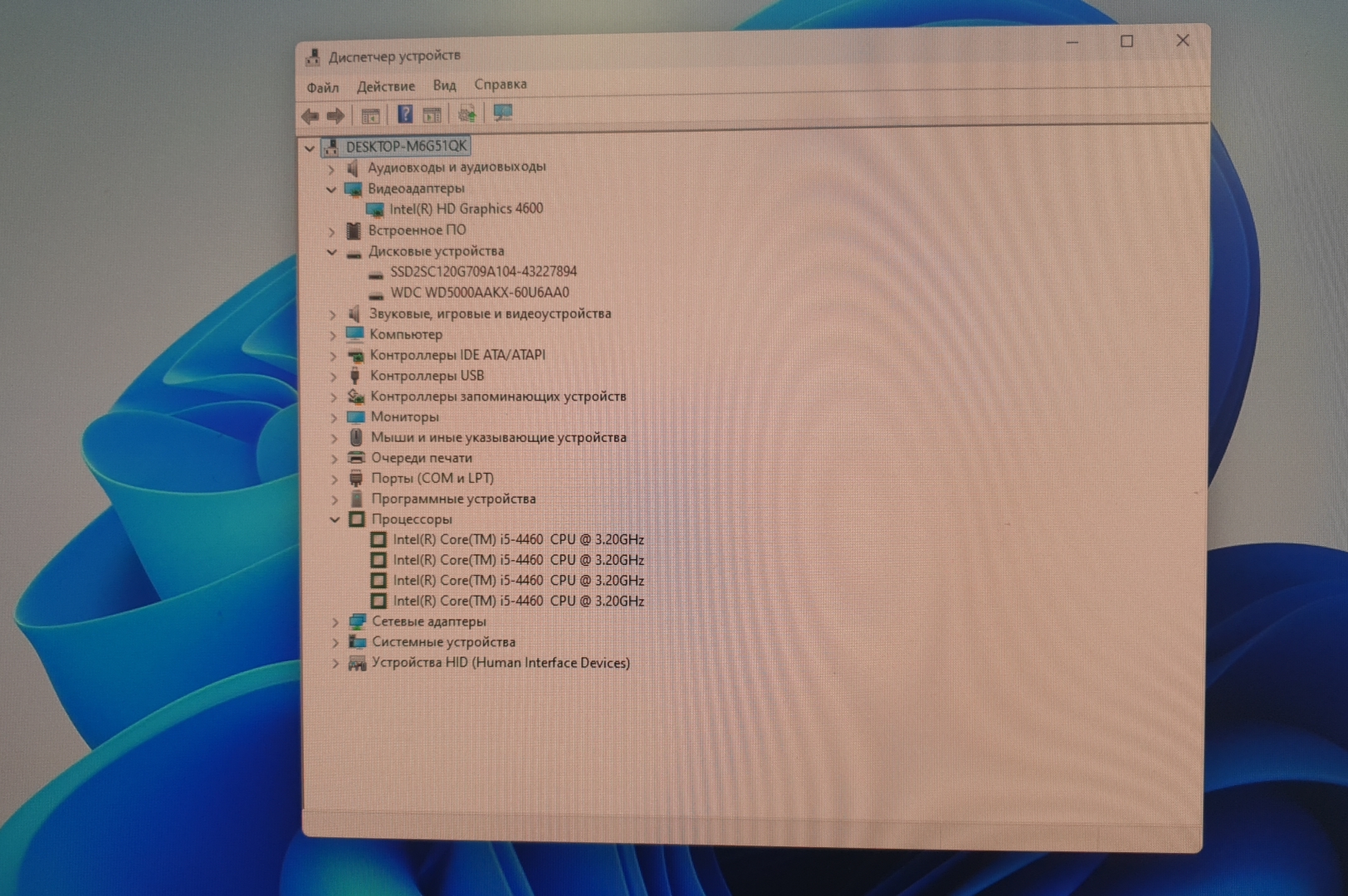Select Intel(R) HD Graphics 4600 device
Viewport: 1348px width, 896px height.
point(466,209)
